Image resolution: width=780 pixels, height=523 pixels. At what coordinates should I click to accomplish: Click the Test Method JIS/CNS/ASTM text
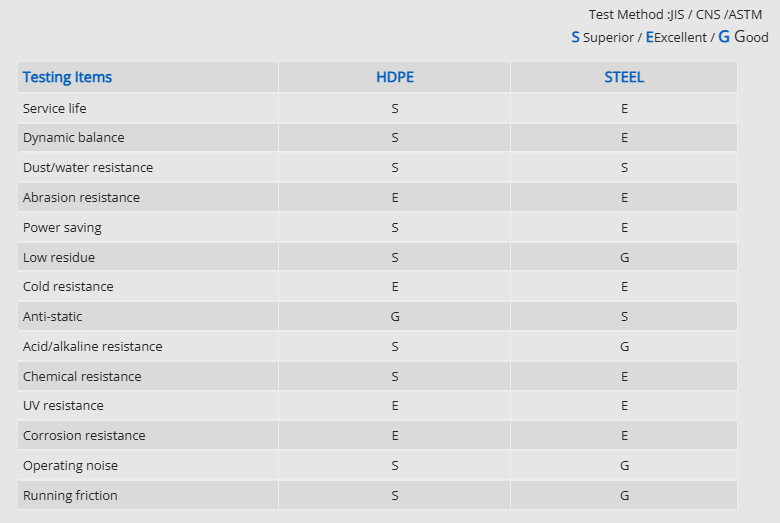point(675,15)
